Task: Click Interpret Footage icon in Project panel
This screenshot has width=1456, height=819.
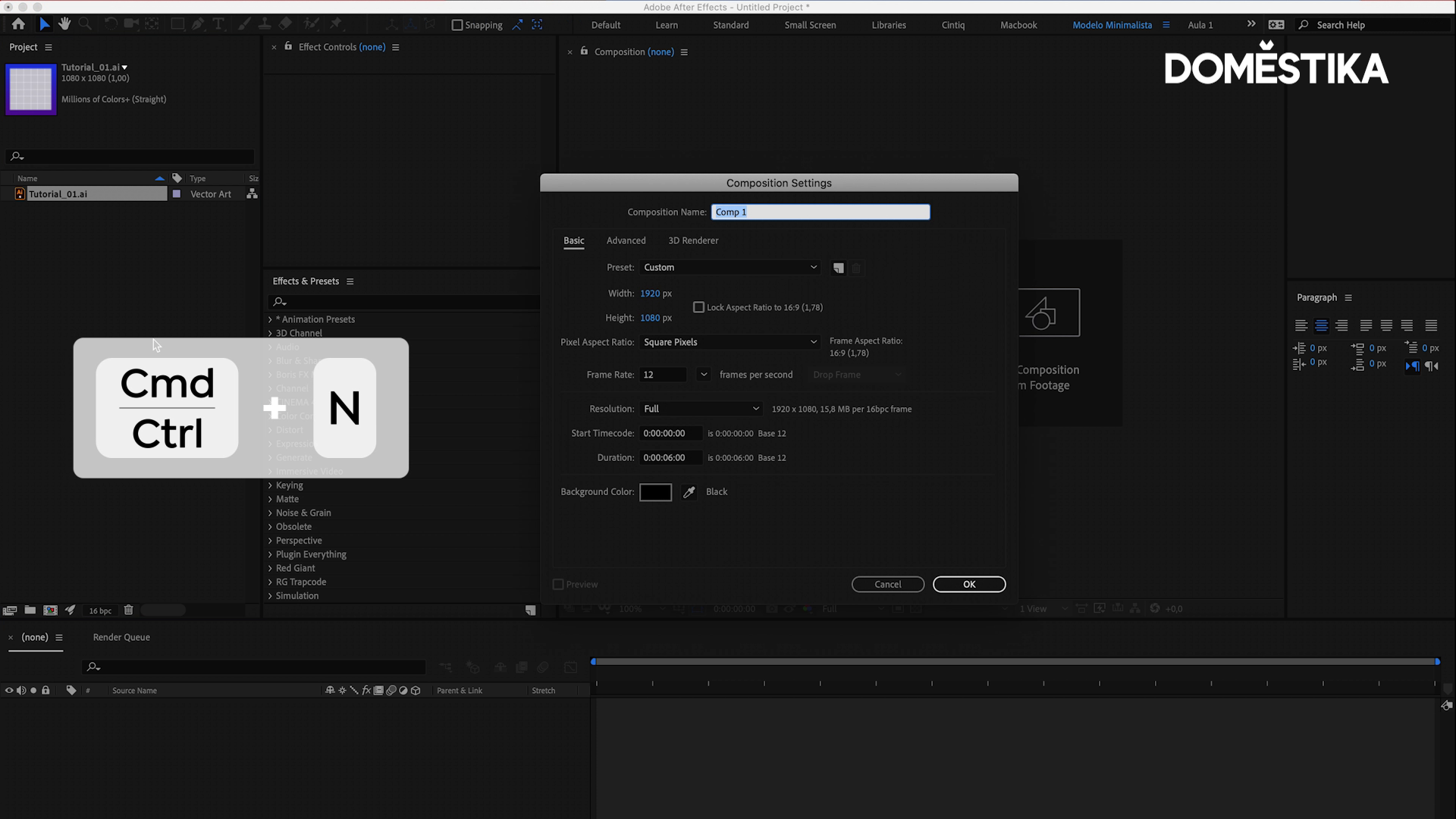Action: (x=10, y=610)
